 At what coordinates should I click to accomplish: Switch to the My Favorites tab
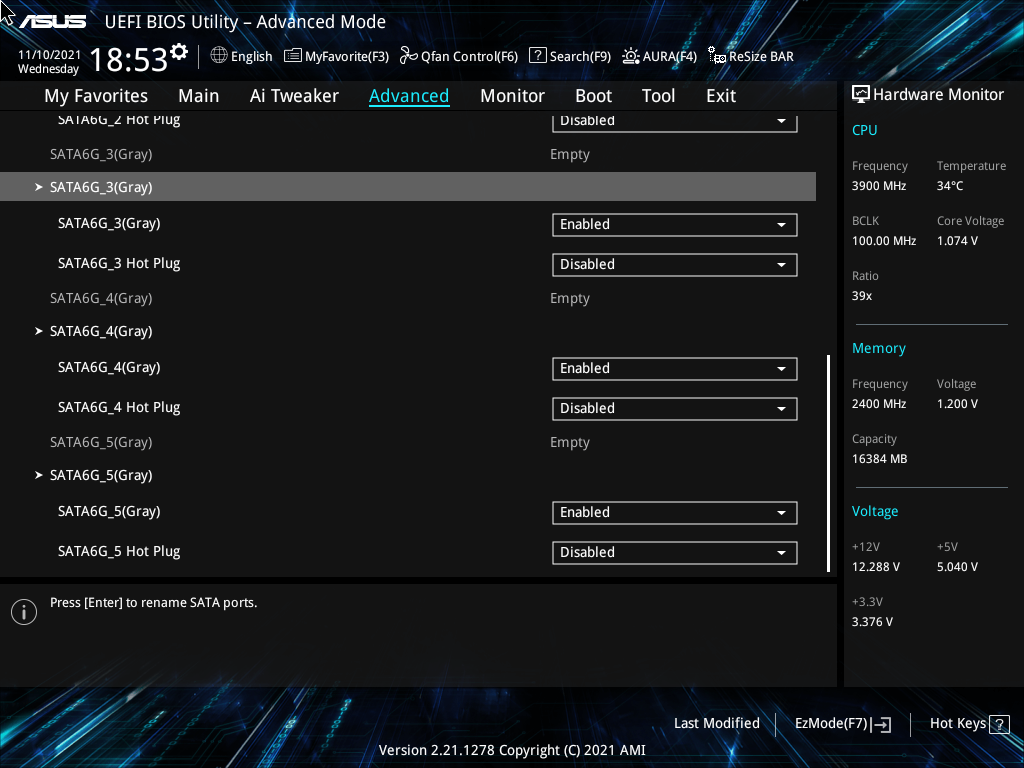click(x=96, y=96)
